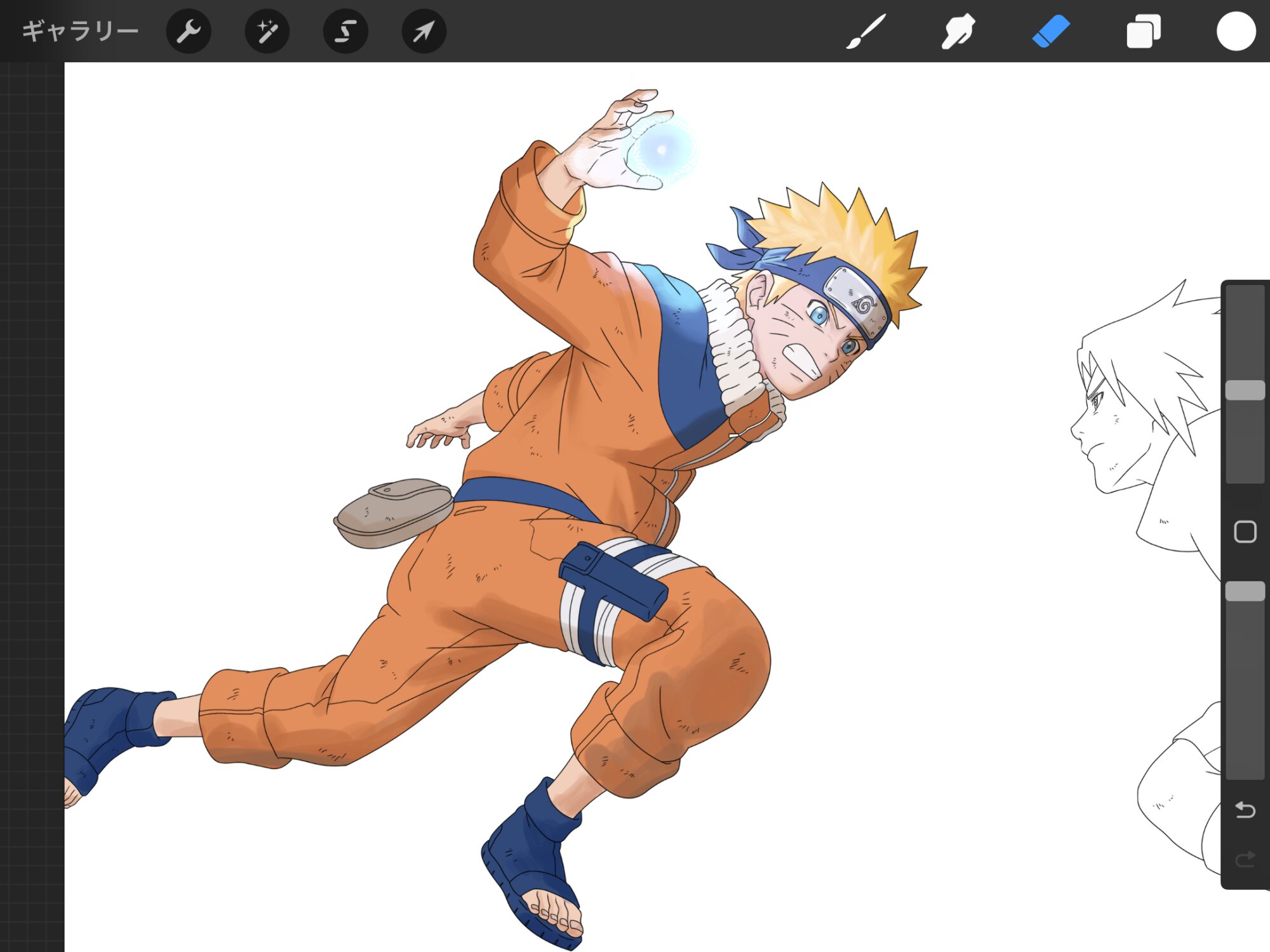Redo the last undone action
Viewport: 1270px width, 952px height.
click(x=1245, y=859)
